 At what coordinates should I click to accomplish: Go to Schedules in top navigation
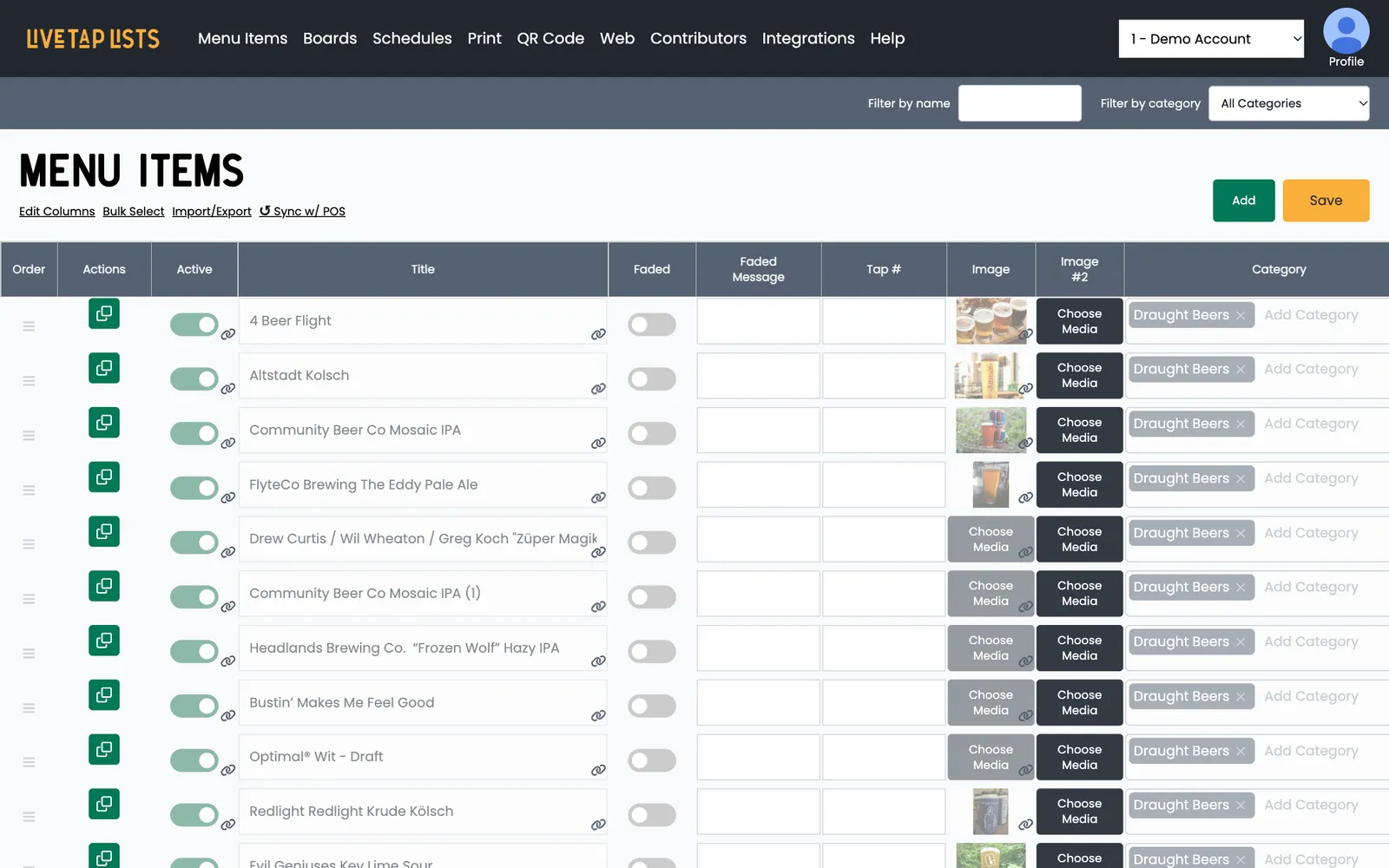pyautogui.click(x=412, y=38)
